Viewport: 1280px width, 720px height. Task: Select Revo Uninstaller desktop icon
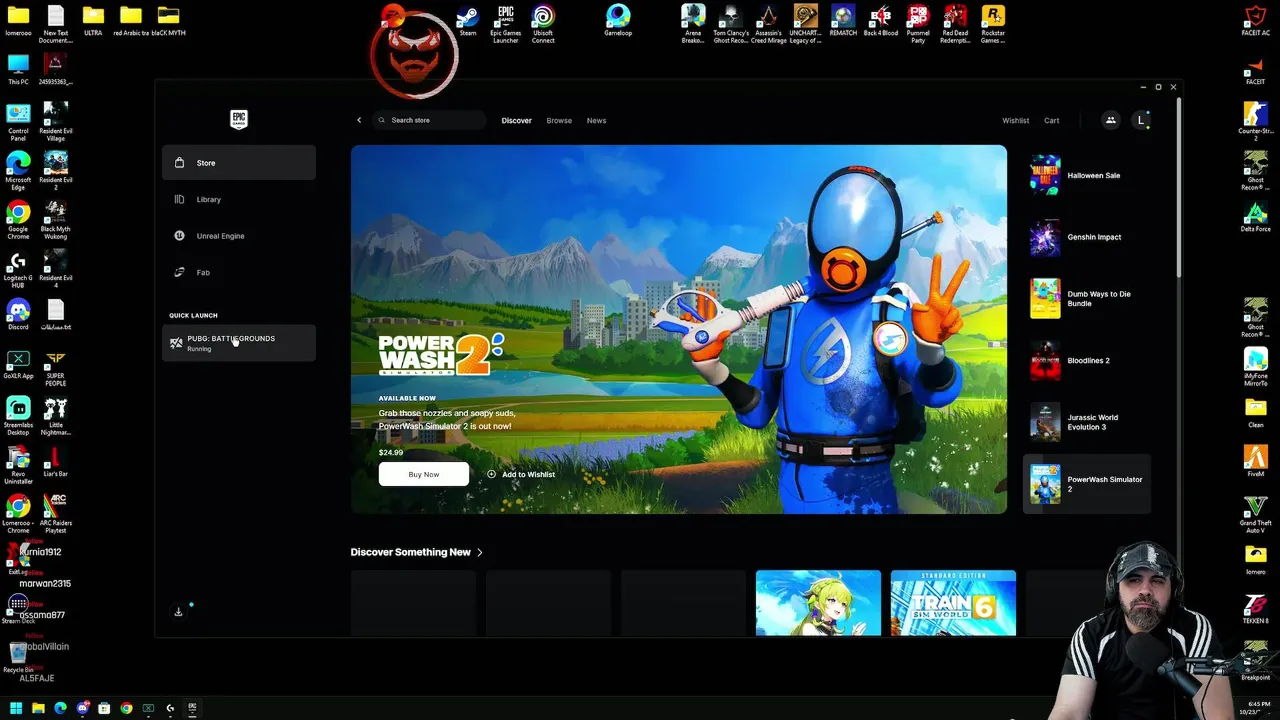[x=18, y=464]
